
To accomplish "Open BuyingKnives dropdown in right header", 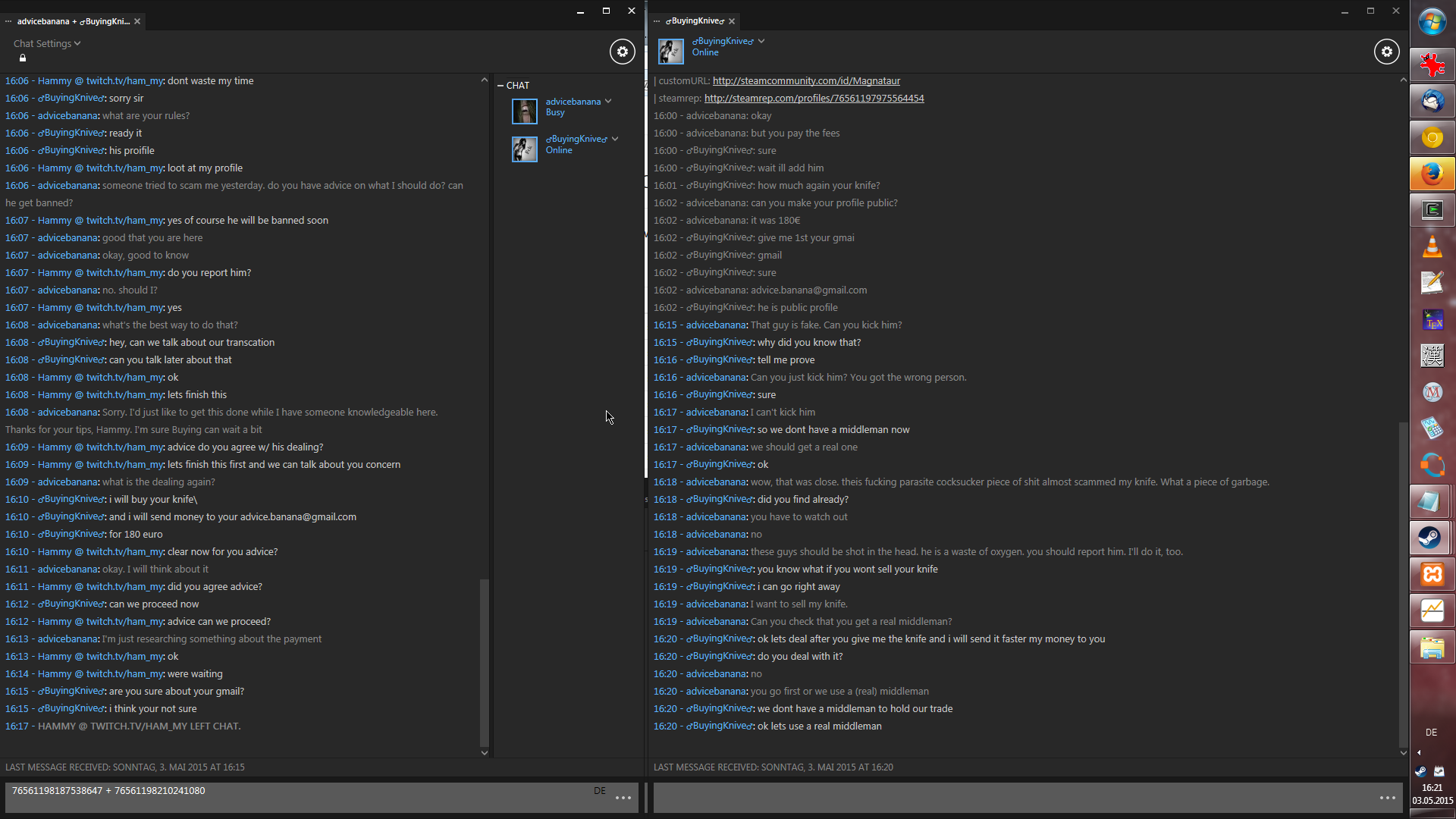I will click(761, 41).
